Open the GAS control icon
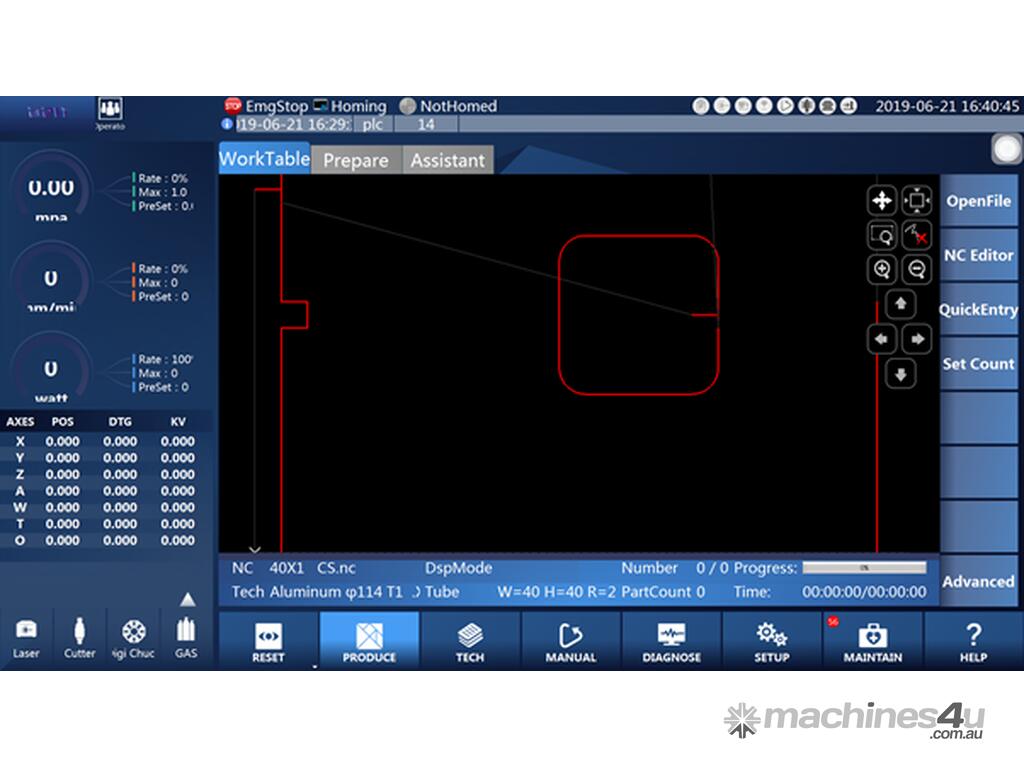 point(186,632)
